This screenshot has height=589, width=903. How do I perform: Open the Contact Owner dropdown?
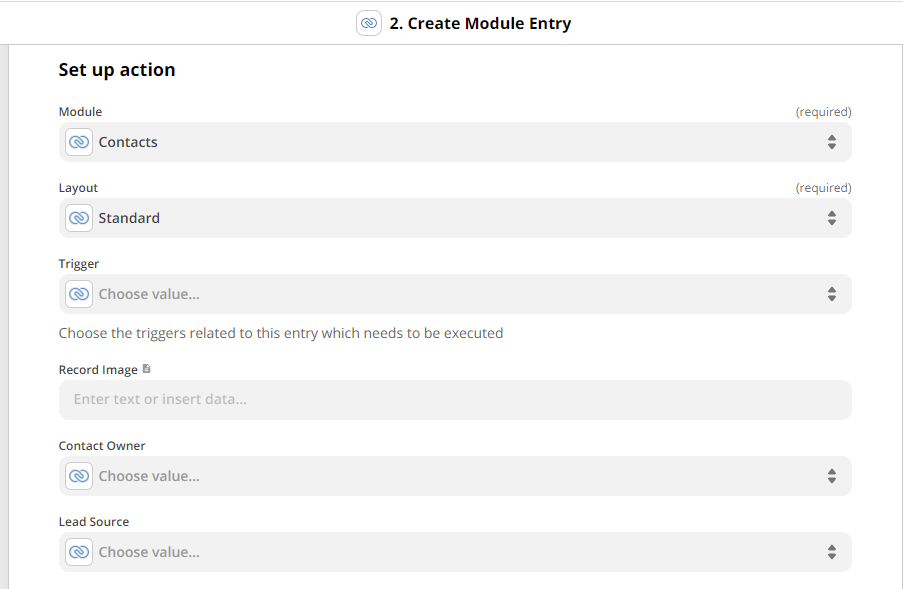click(455, 476)
